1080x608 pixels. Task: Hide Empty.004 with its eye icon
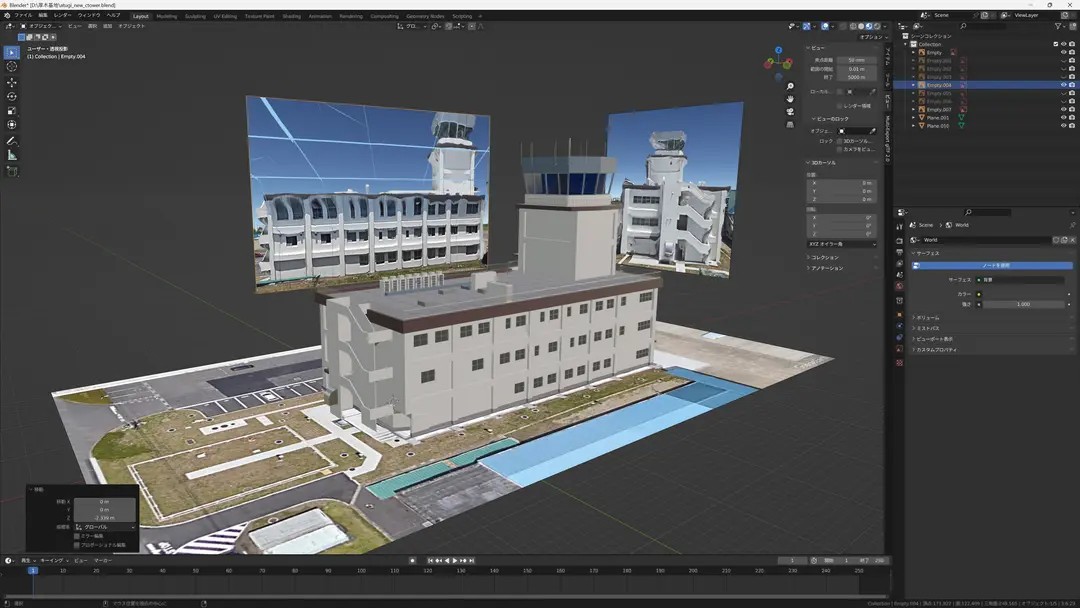point(1063,85)
